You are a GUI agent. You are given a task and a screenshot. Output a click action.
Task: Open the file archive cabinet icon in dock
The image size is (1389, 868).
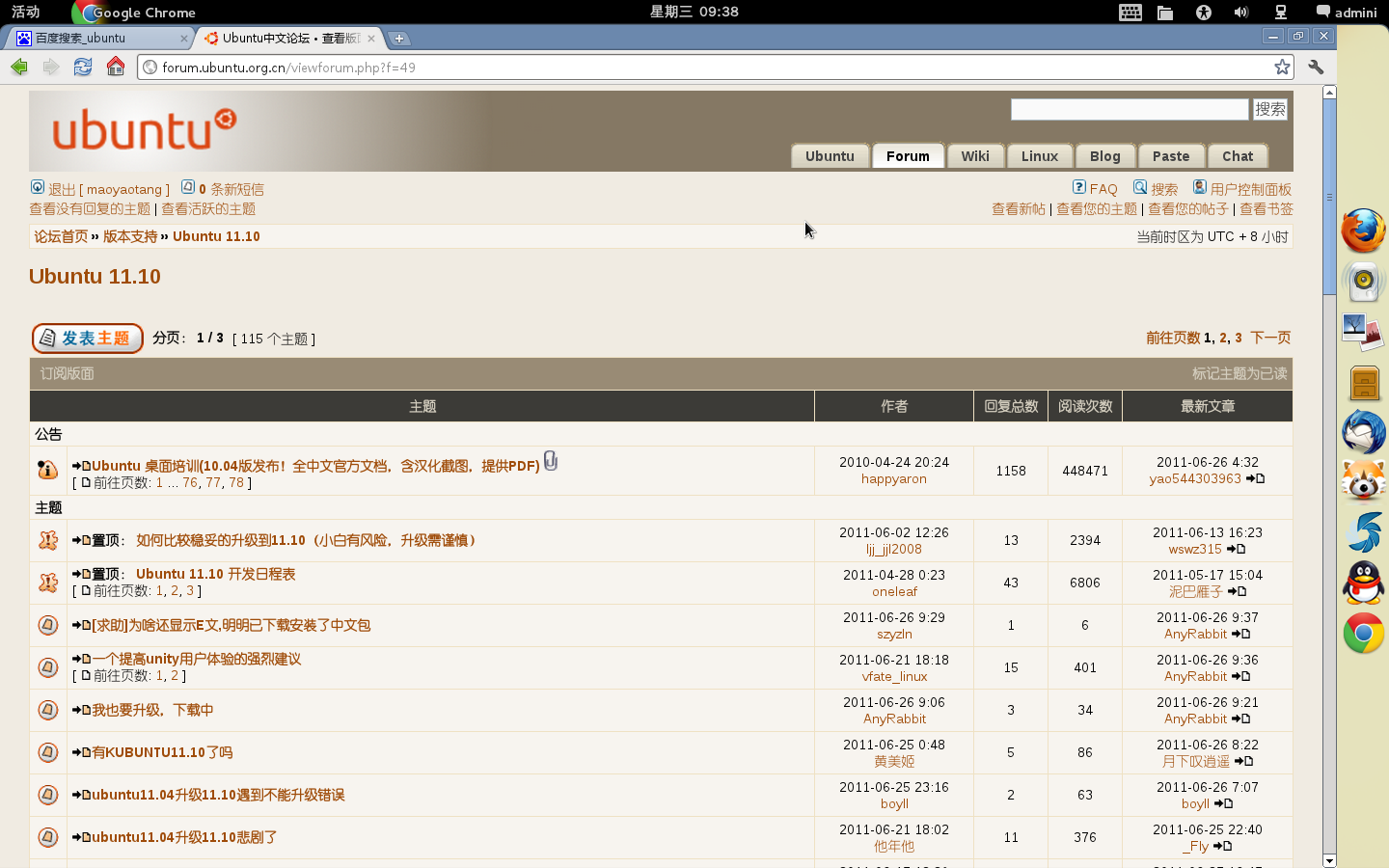(1364, 383)
